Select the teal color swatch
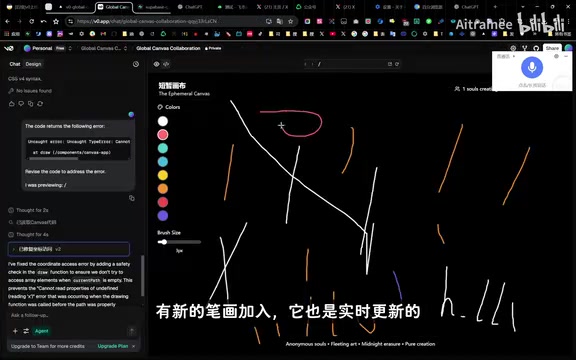Image resolution: width=576 pixels, height=360 pixels. coord(163,148)
